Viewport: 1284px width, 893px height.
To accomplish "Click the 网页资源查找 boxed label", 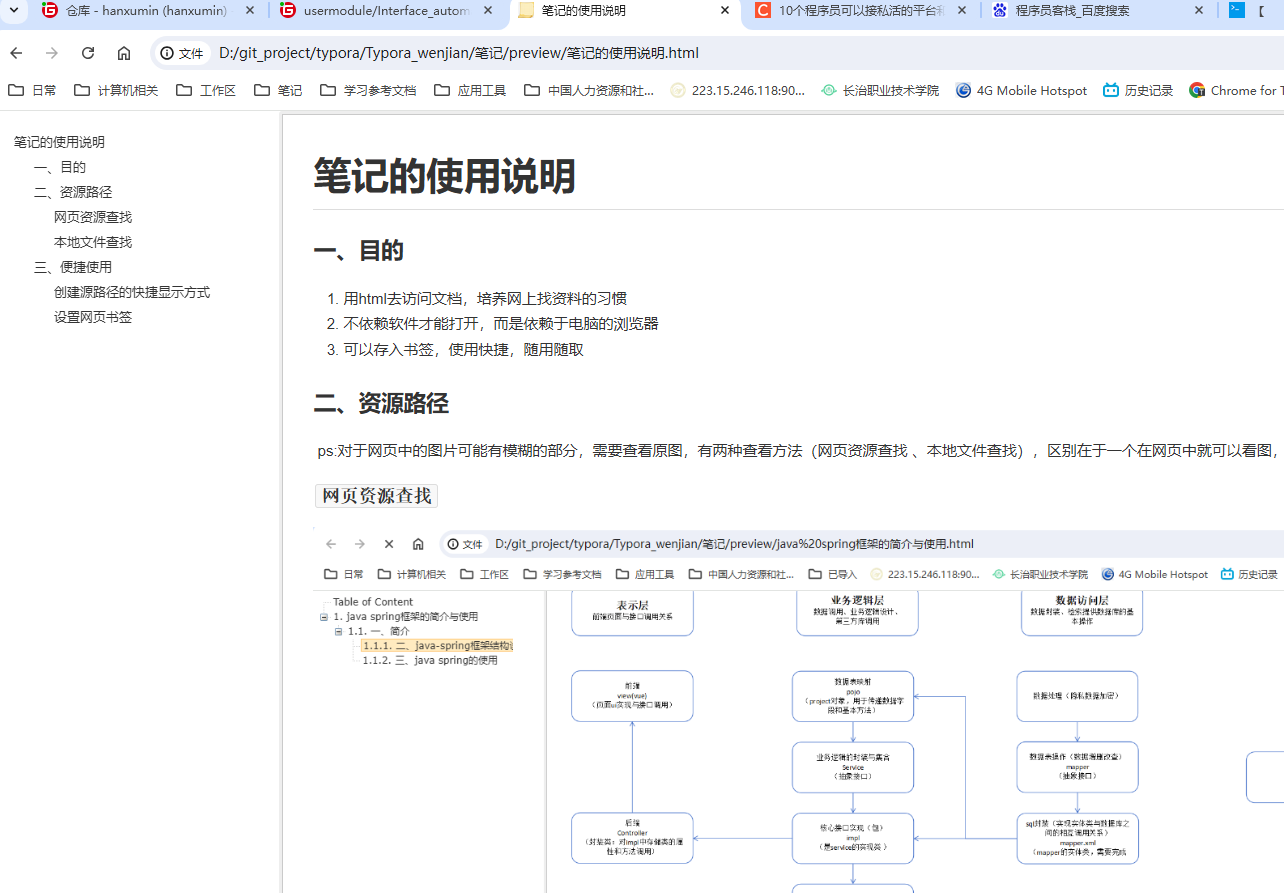I will point(377,496).
